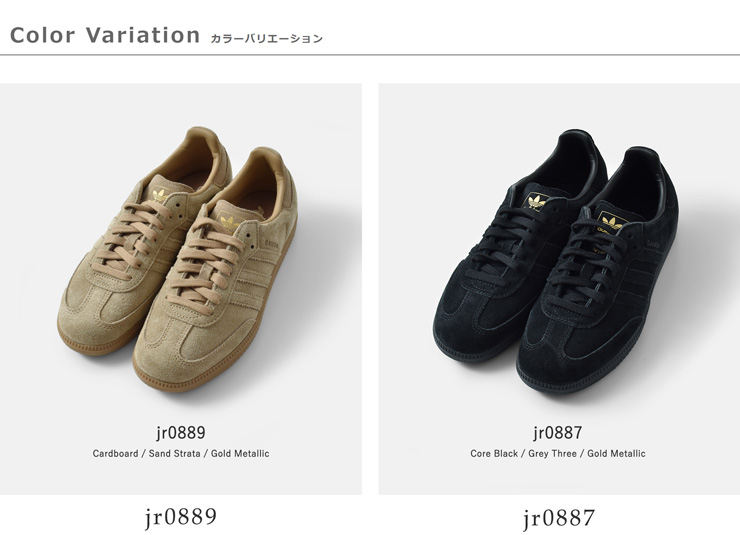Click gold trefoil logo on rear beige shoe tongue

tap(161, 195)
